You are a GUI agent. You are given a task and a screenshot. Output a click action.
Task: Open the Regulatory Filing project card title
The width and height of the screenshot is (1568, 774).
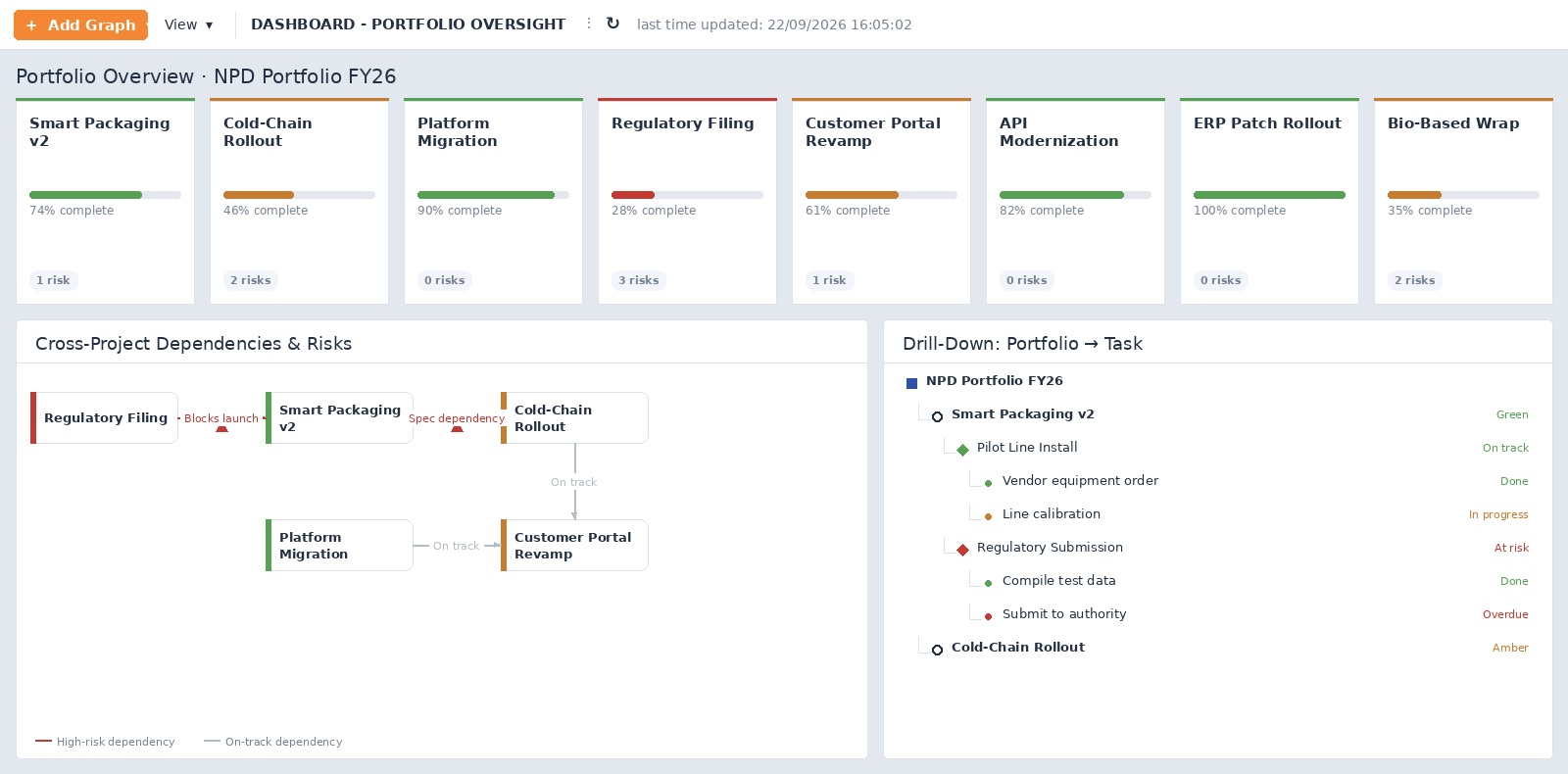[682, 123]
